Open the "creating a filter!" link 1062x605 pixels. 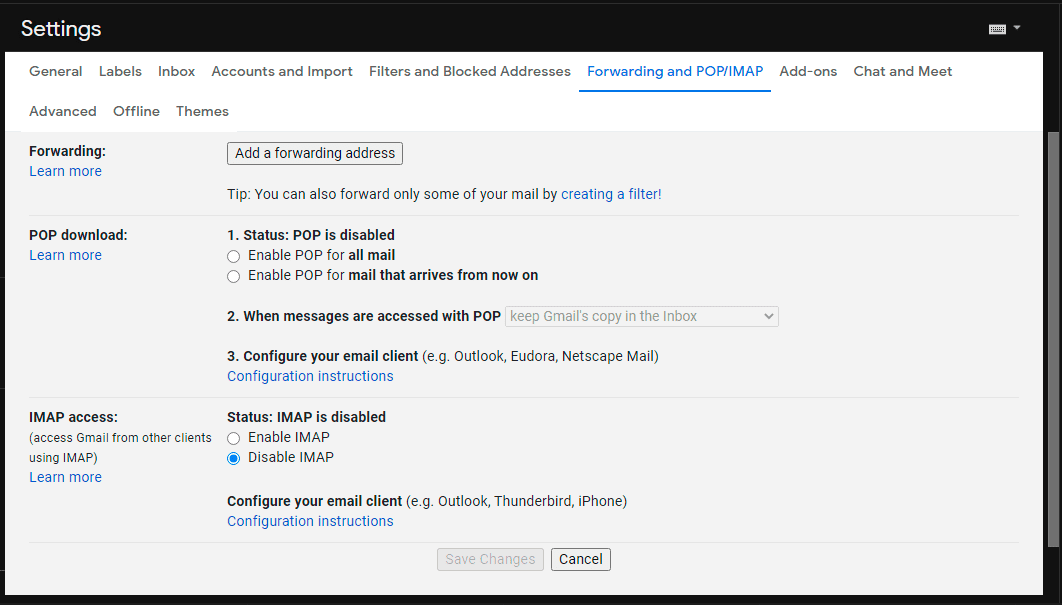[x=610, y=193]
